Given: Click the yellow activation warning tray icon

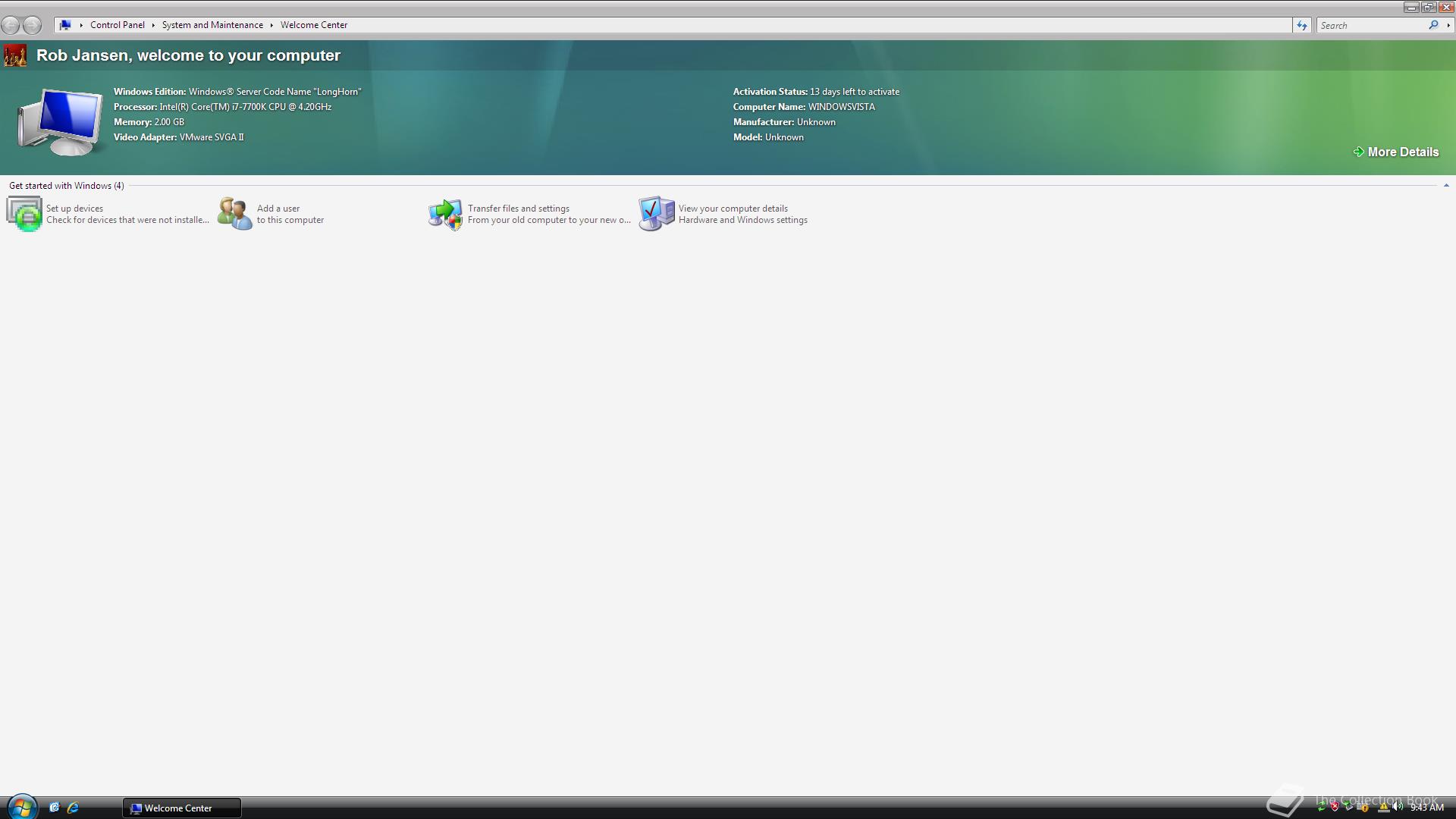Looking at the screenshot, I should coord(1383,807).
